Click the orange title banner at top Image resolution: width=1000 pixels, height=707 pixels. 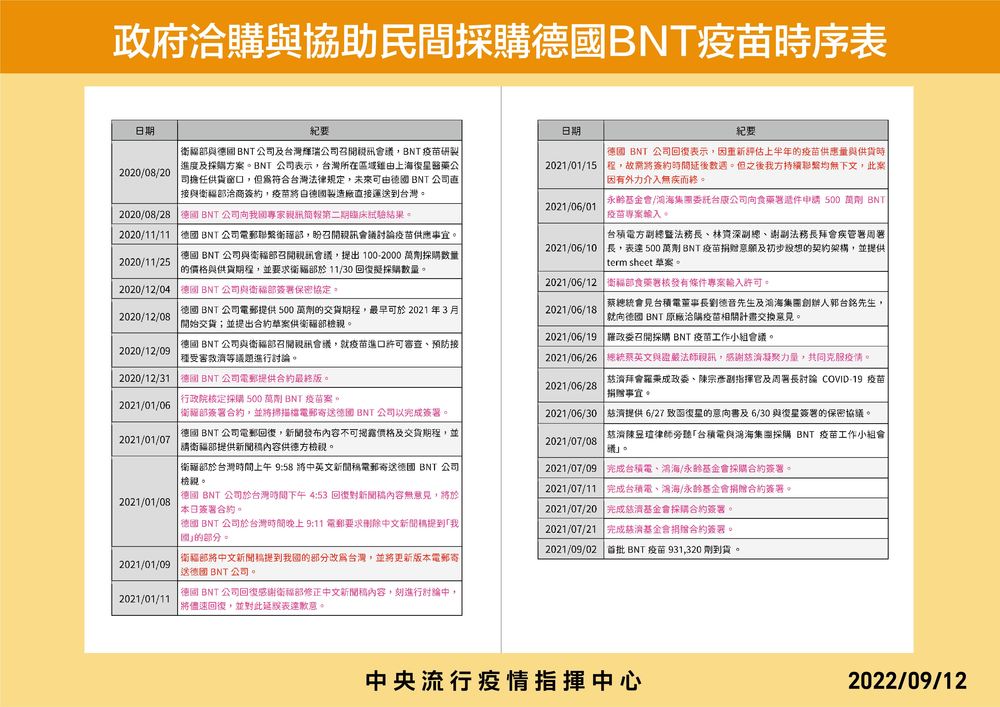(500, 38)
